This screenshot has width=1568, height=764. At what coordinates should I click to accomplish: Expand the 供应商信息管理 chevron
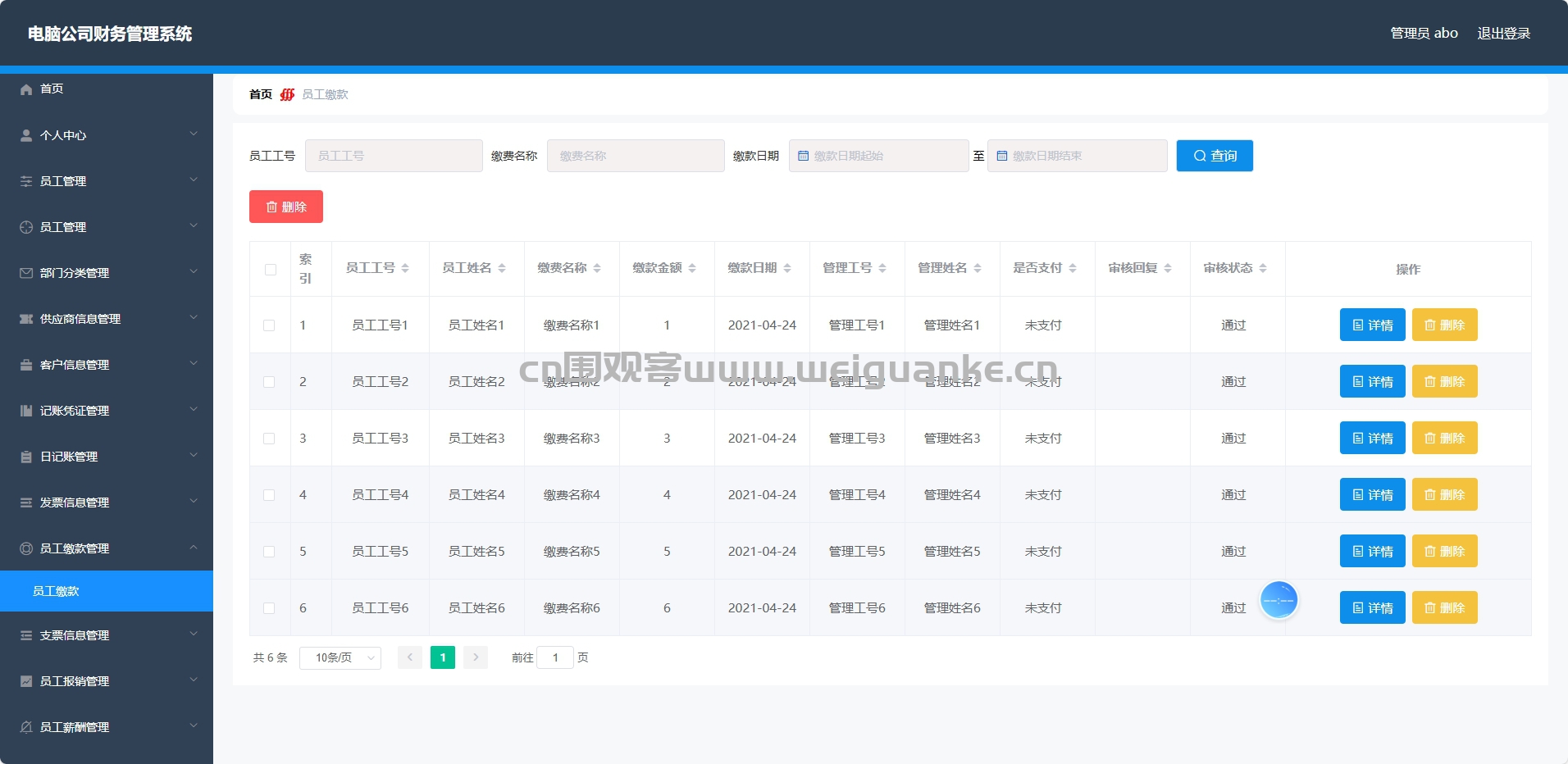click(194, 317)
